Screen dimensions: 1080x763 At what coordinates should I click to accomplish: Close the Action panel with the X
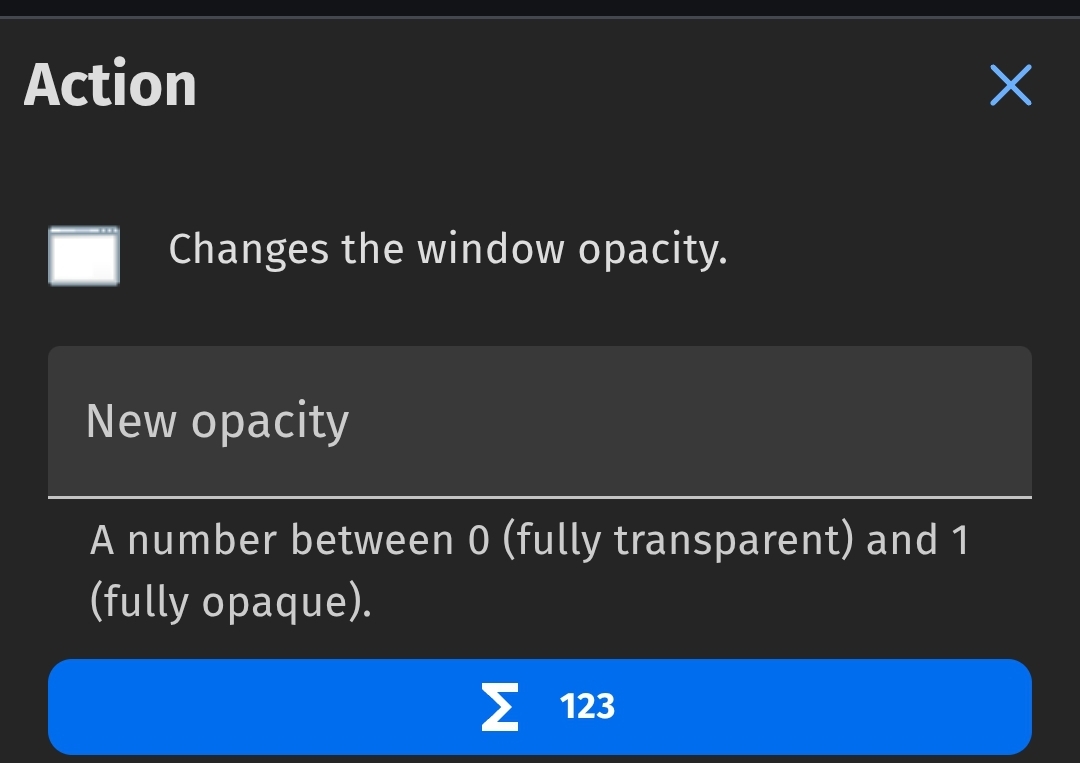pos(1010,85)
